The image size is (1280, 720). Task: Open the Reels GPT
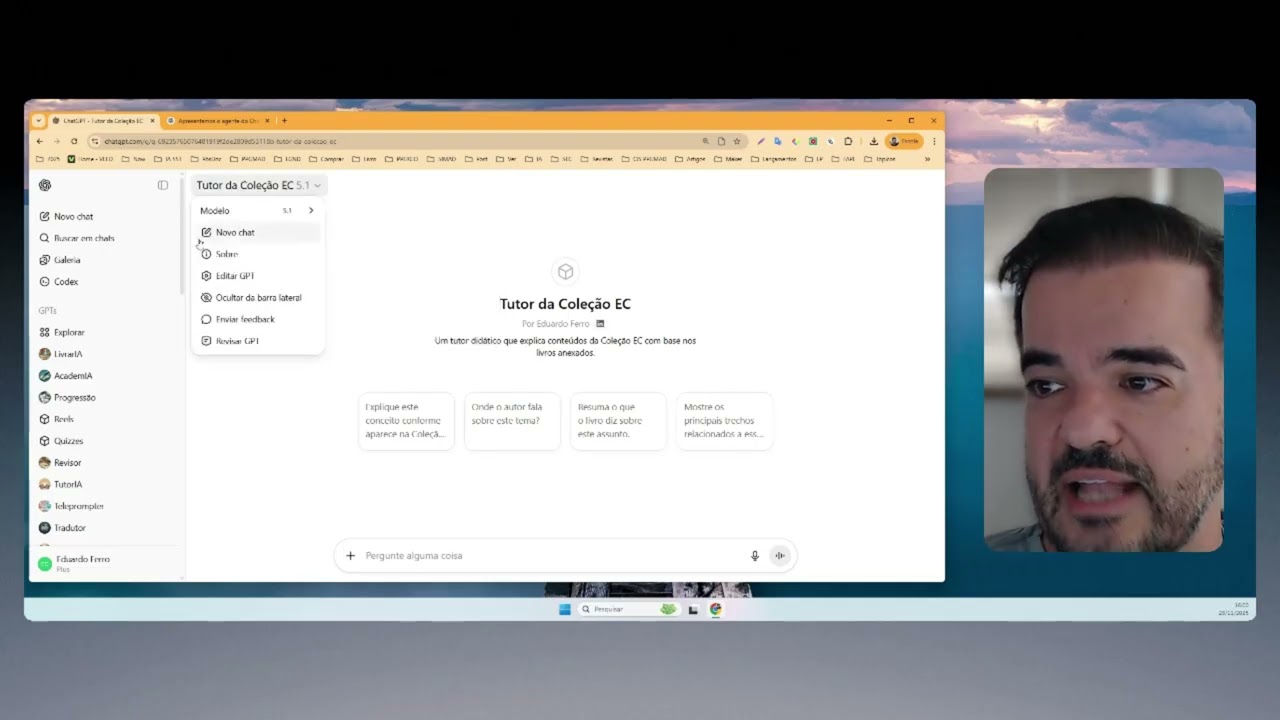[x=57, y=419]
